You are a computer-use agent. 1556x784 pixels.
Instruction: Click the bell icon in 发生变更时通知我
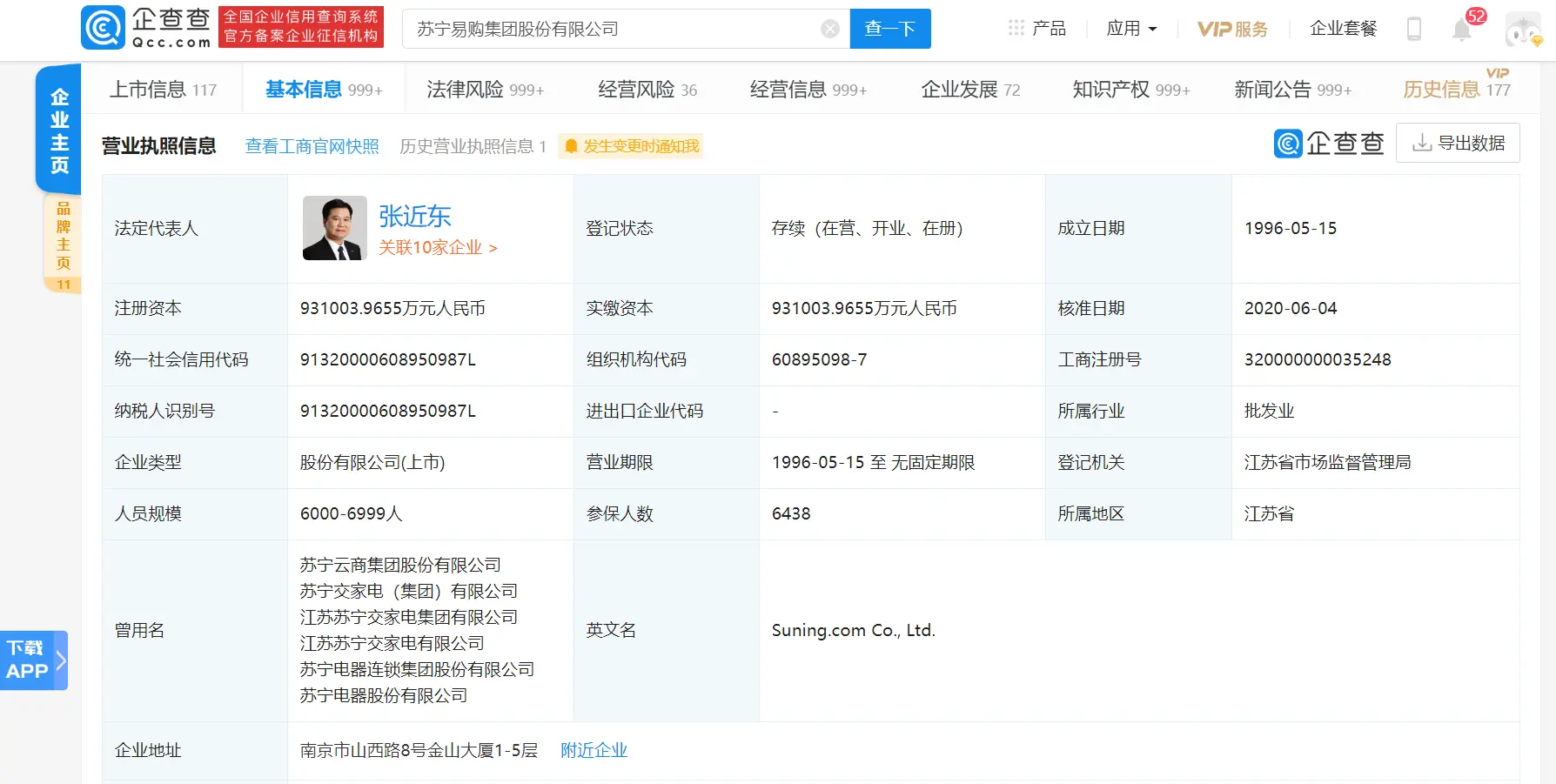[x=571, y=146]
